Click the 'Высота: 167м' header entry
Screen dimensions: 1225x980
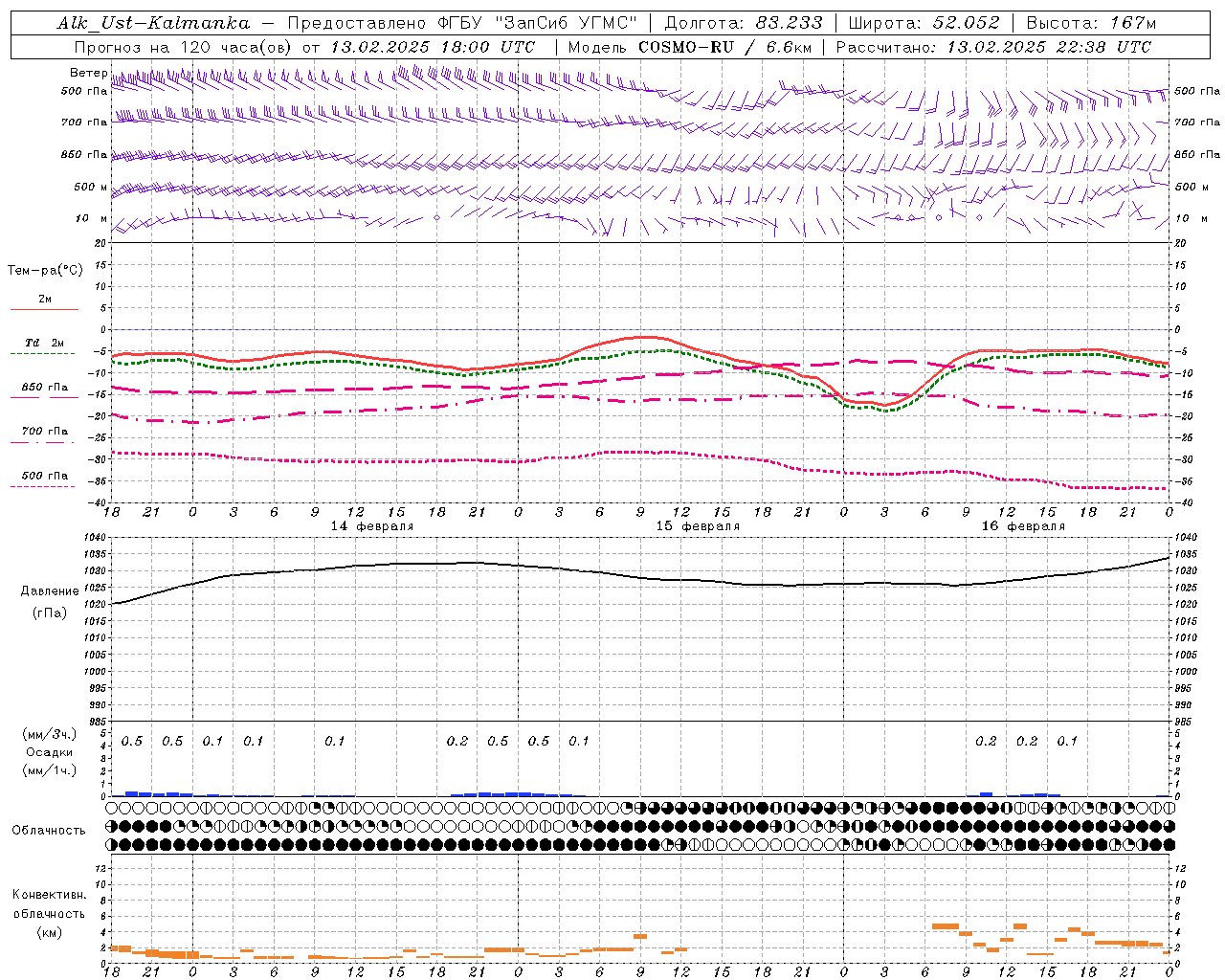(x=1091, y=23)
